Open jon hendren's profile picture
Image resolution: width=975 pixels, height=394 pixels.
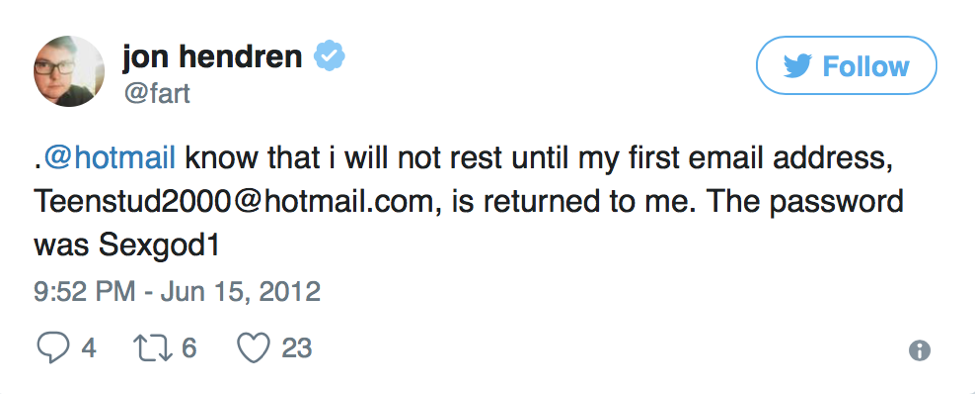[x=69, y=71]
